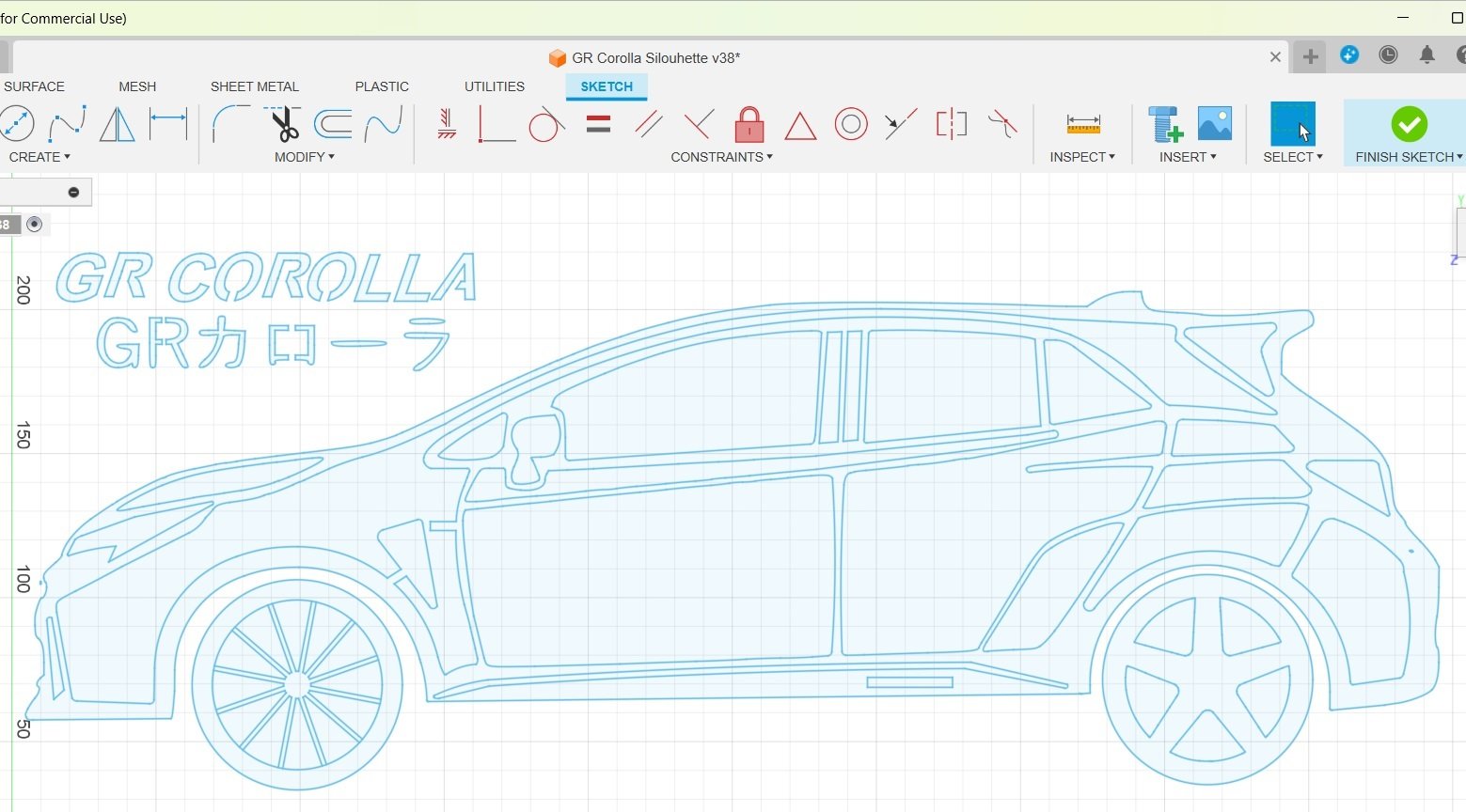Apply the Tangent constraint
The image size is (1466, 812).
[x=546, y=124]
